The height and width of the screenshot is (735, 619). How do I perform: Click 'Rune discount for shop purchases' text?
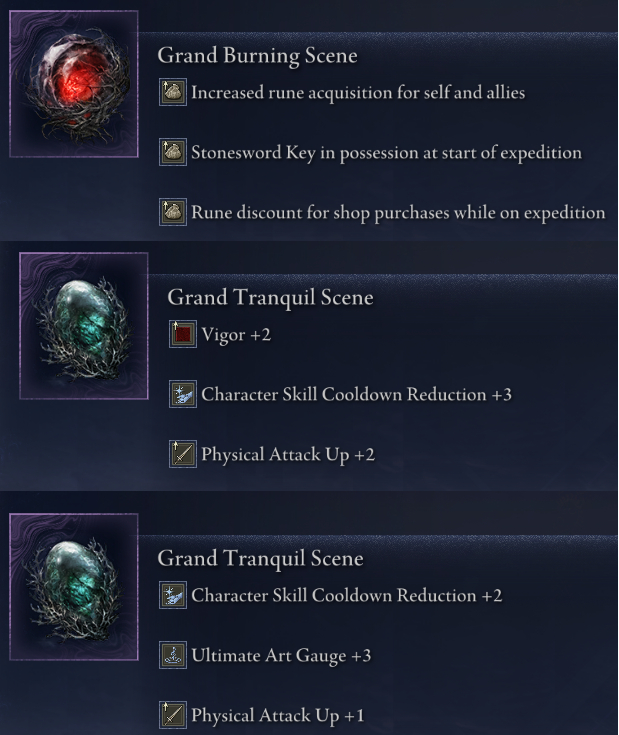pyautogui.click(x=398, y=212)
